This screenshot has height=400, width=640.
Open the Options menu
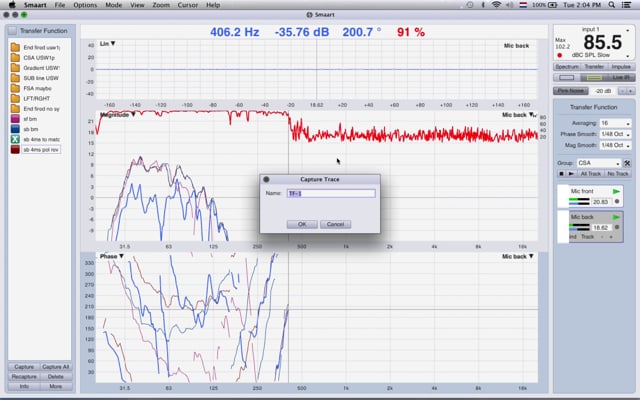85,5
